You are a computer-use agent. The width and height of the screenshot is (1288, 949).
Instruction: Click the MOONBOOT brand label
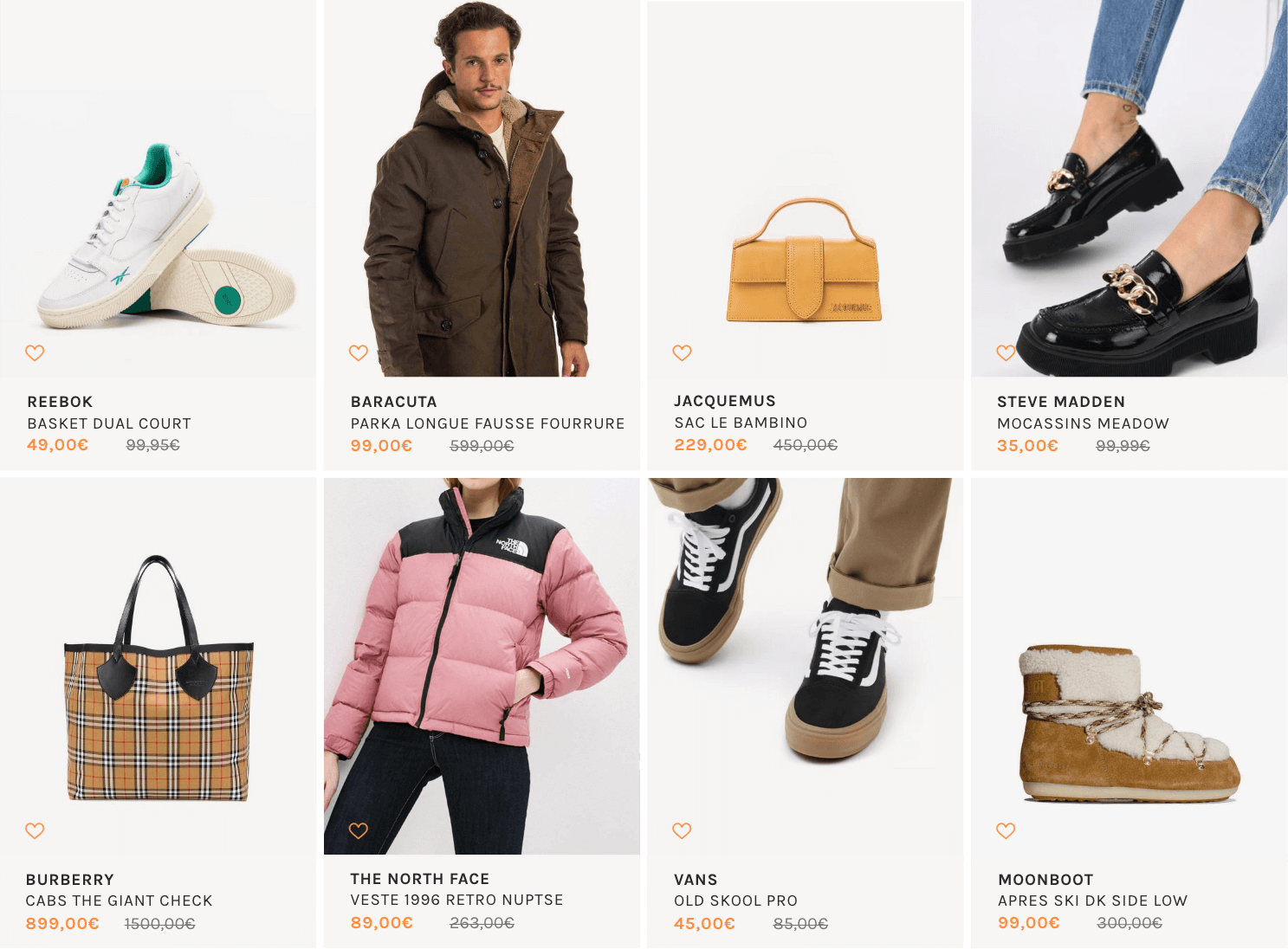(x=1045, y=880)
